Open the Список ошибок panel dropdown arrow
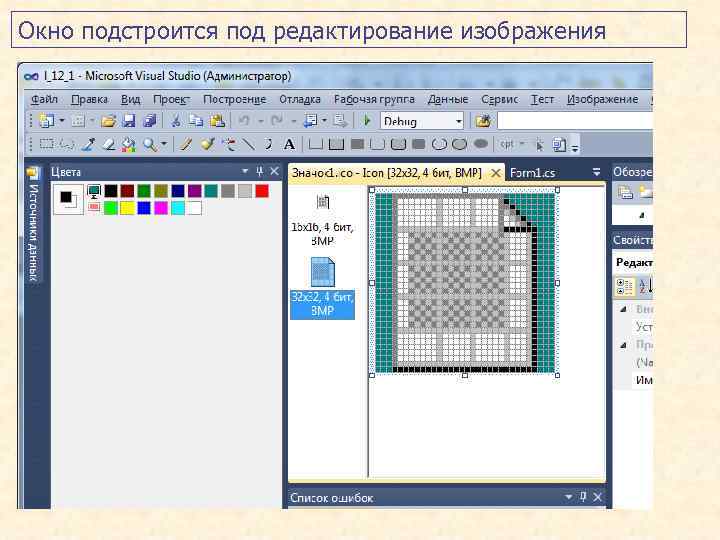 tap(568, 497)
